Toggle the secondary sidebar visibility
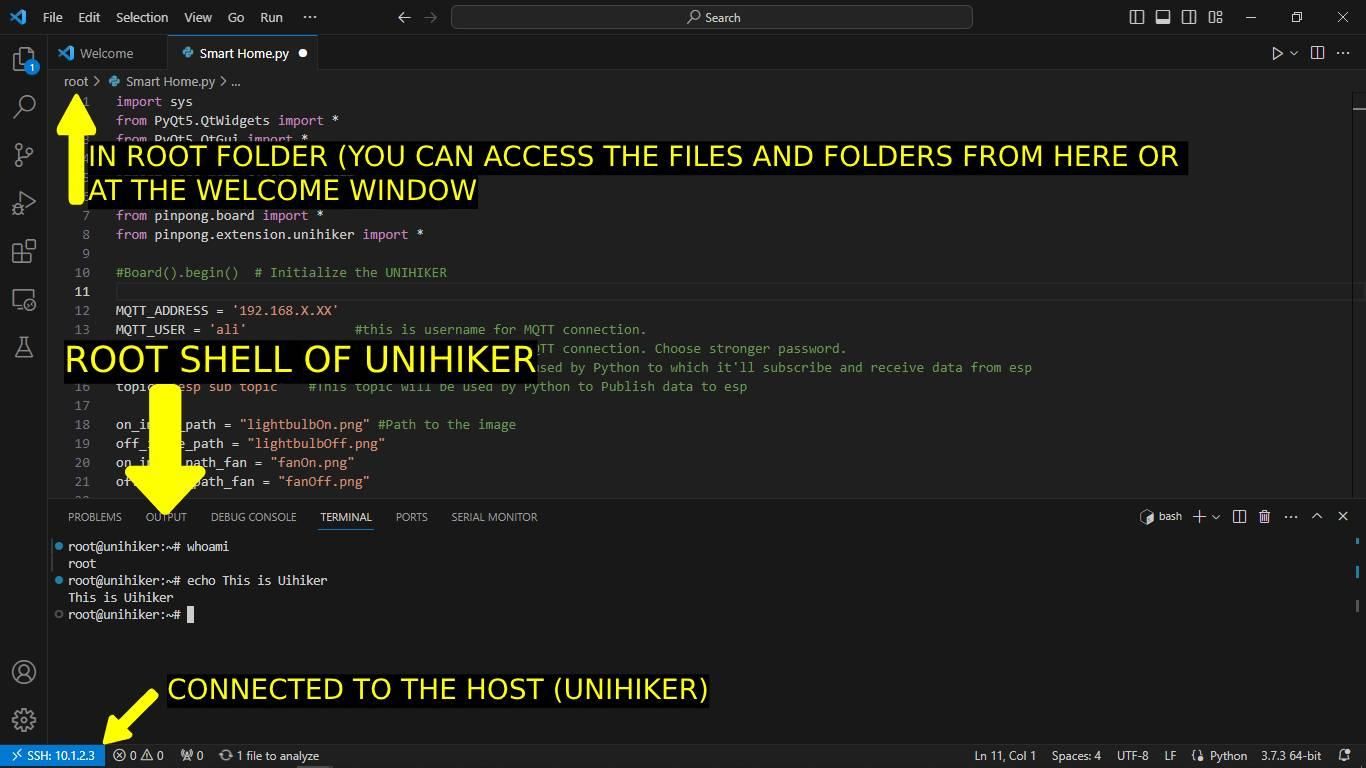 coord(1188,17)
